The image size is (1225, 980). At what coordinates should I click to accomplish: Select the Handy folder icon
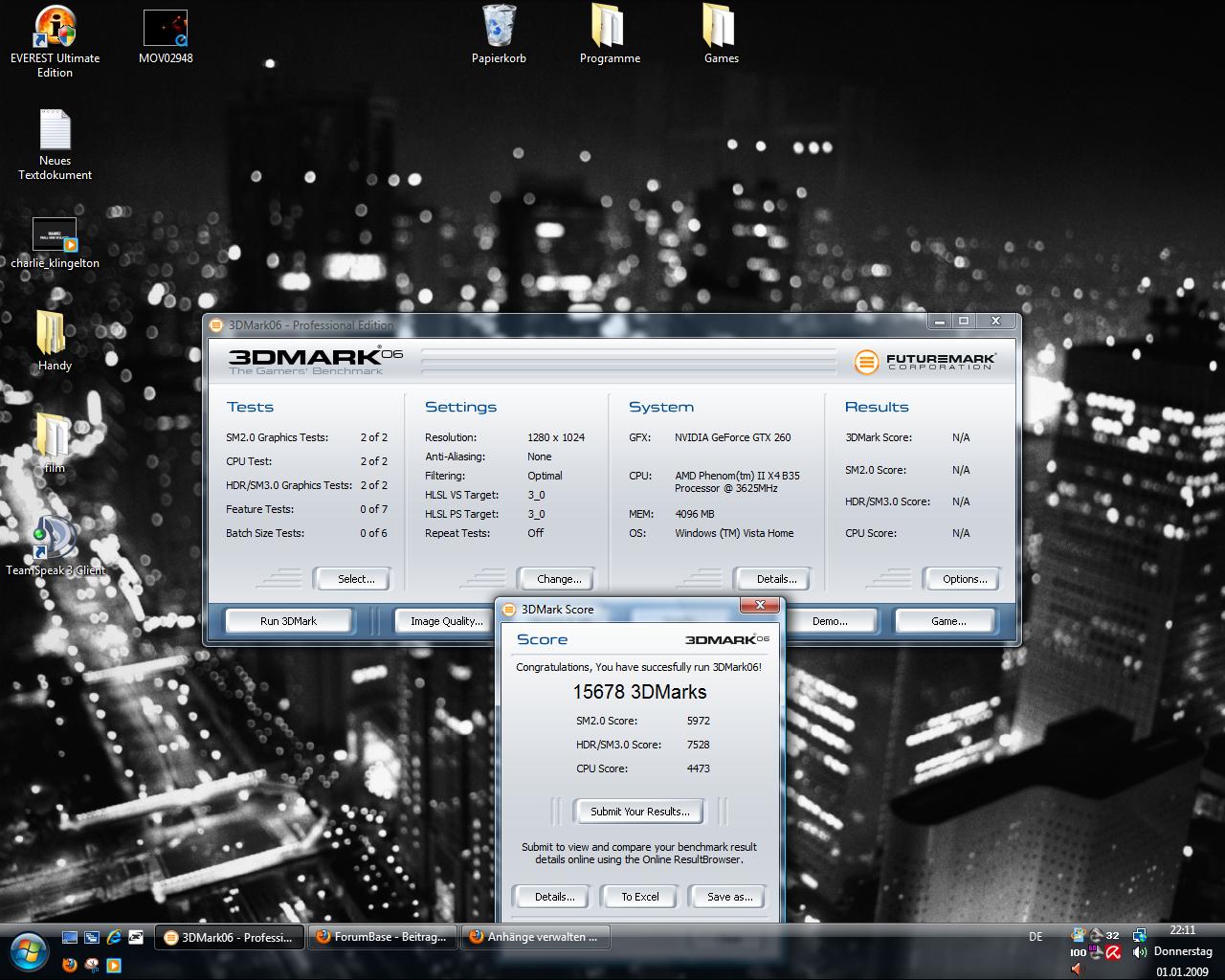(55, 341)
